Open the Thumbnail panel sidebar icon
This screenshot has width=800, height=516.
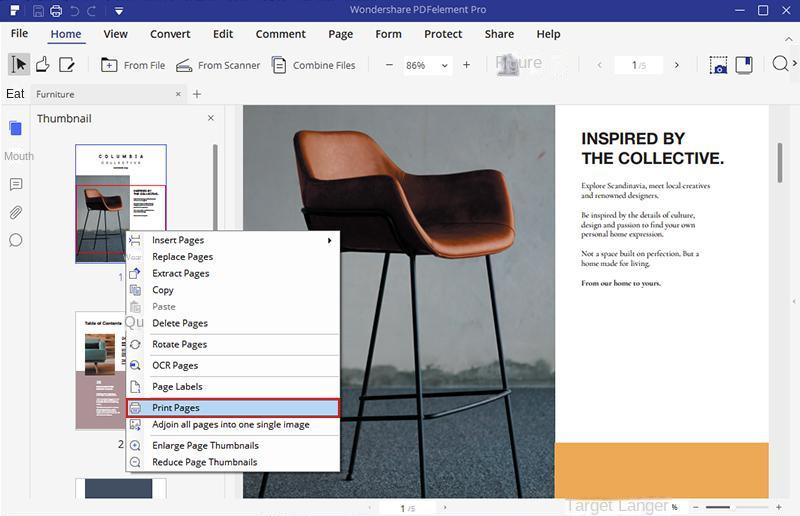point(15,128)
